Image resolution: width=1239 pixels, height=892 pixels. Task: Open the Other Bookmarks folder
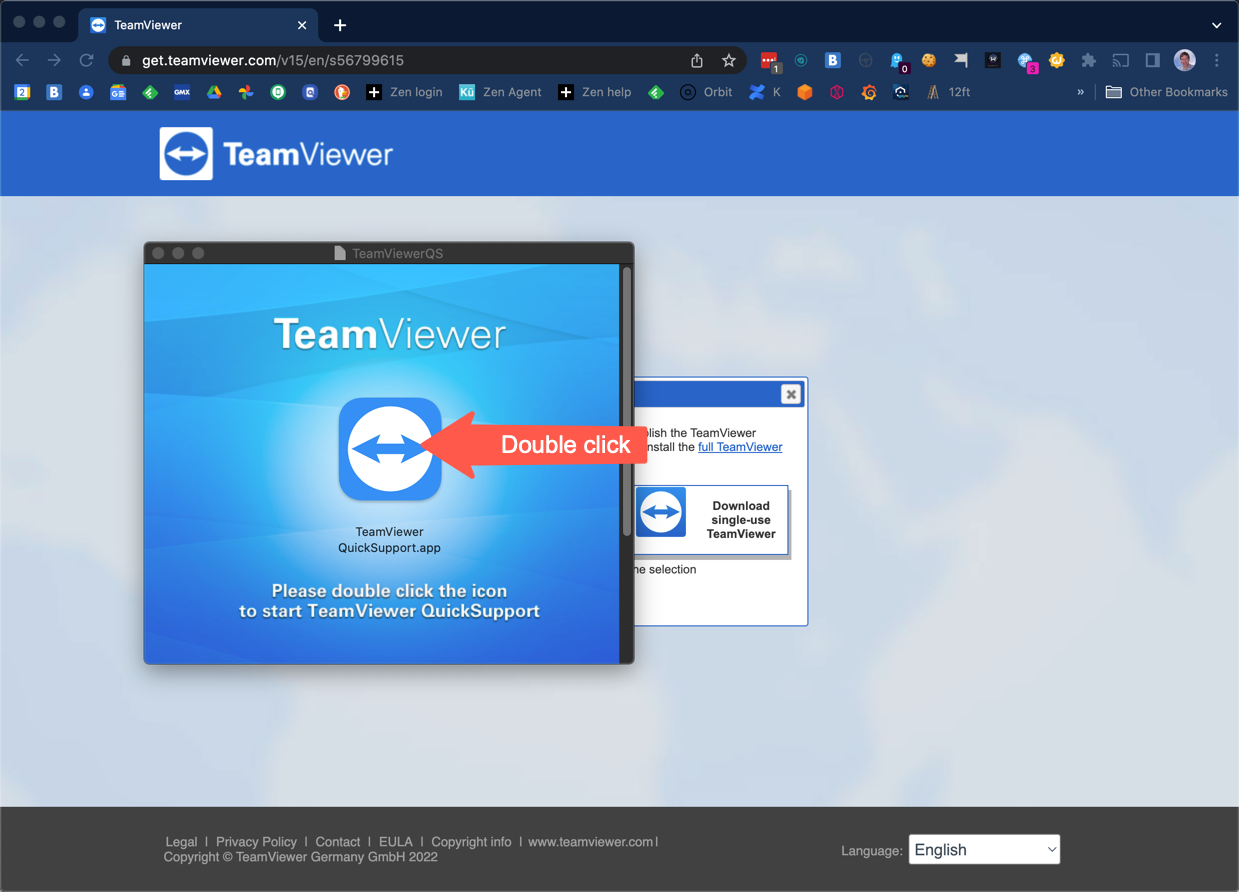(1166, 92)
